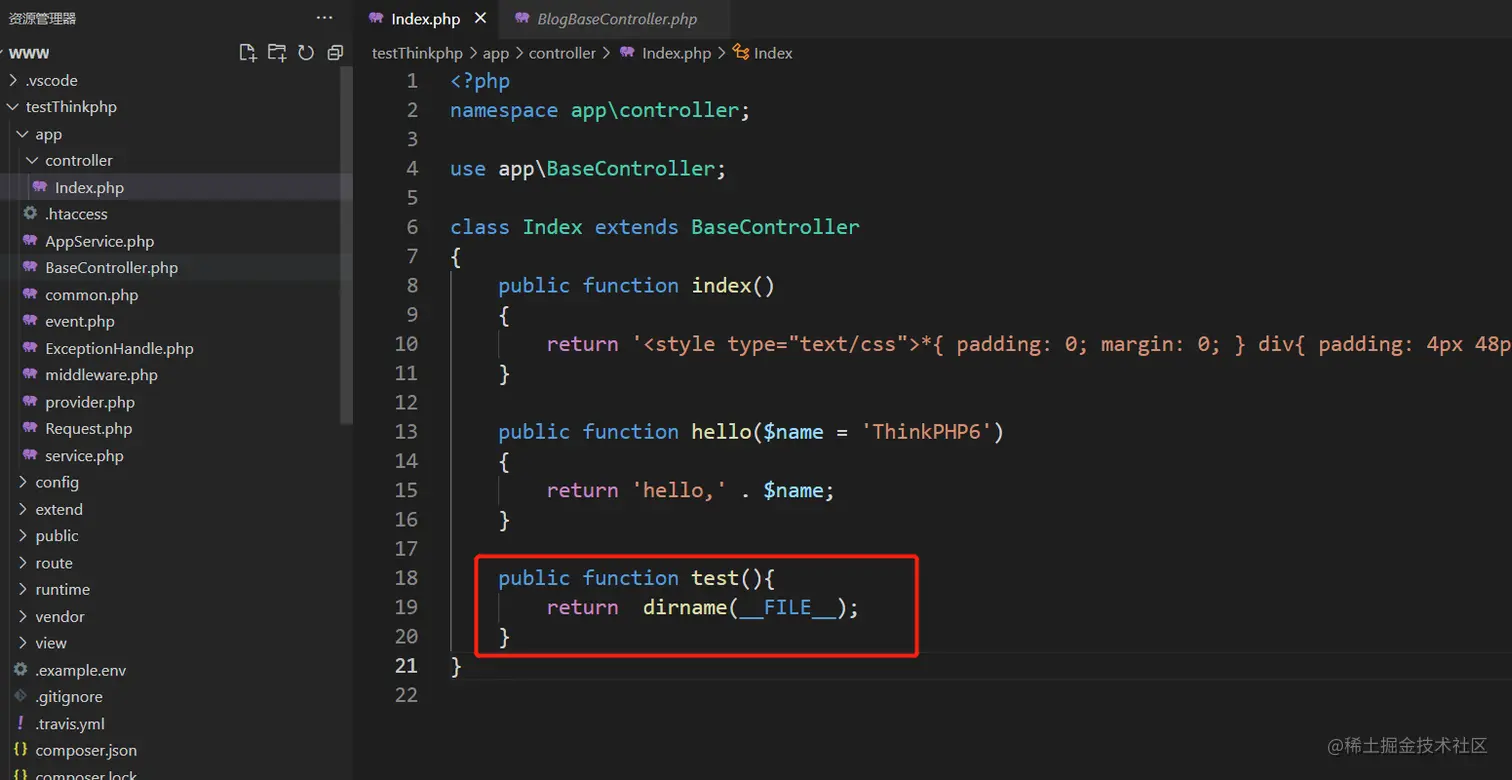
Task: Click the <?php opening tag on line 1
Action: click(480, 81)
